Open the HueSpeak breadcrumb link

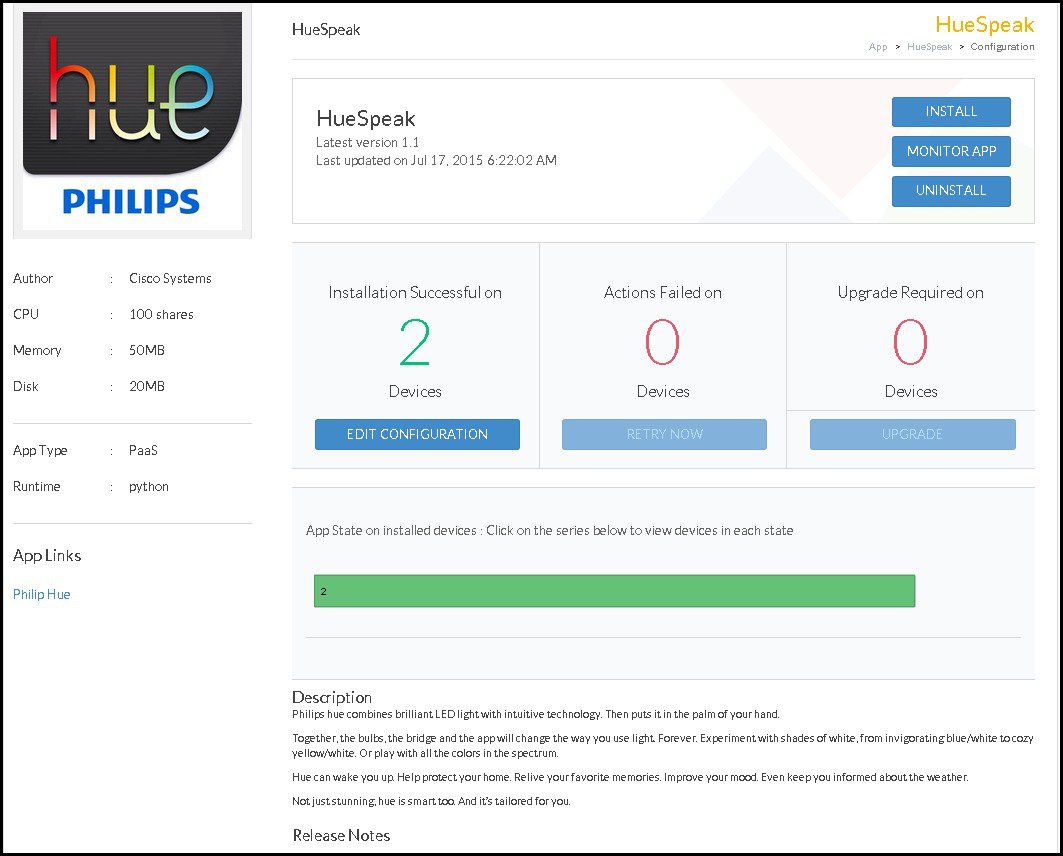(929, 47)
